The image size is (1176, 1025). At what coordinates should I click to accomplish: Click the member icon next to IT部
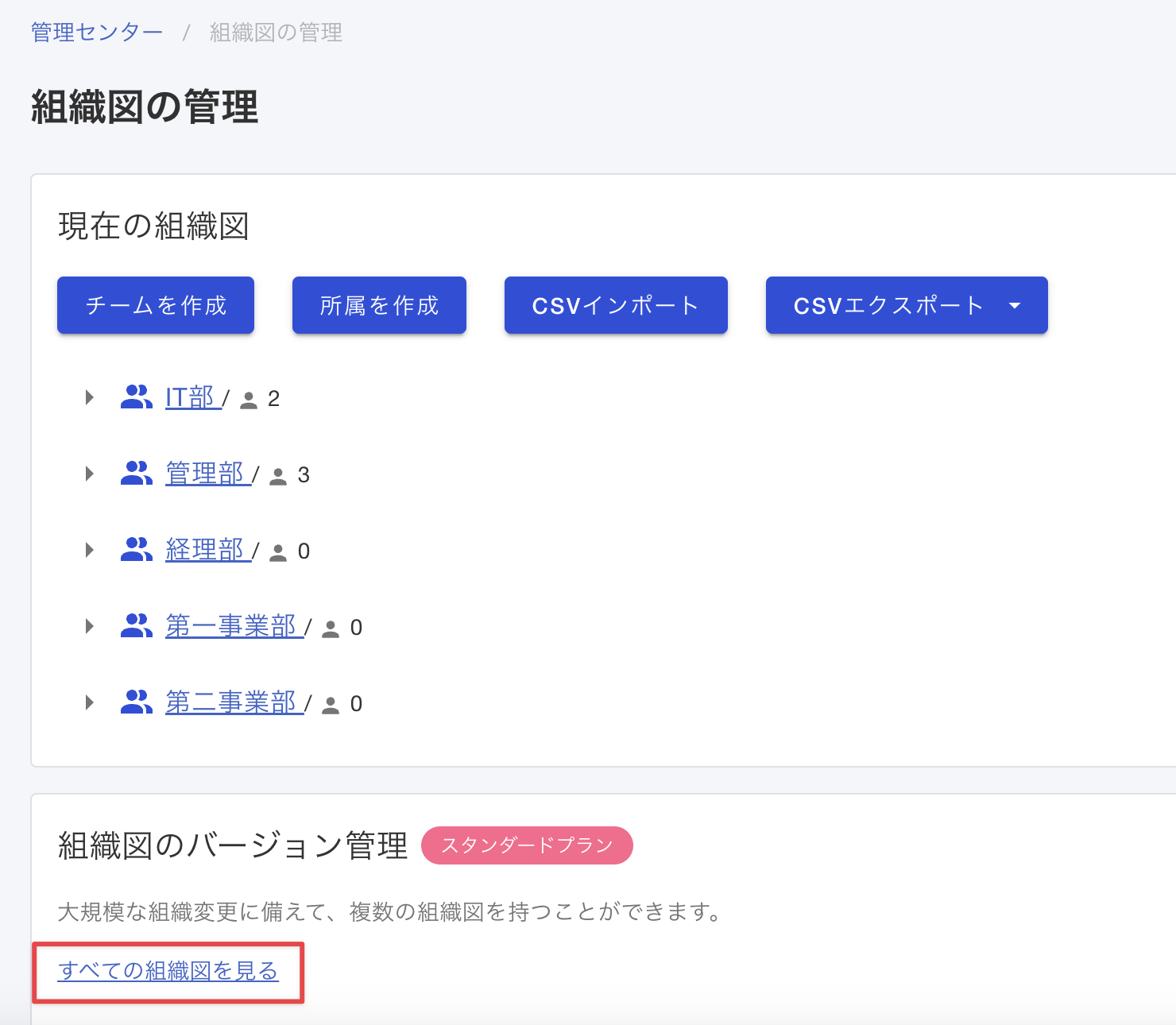[249, 400]
